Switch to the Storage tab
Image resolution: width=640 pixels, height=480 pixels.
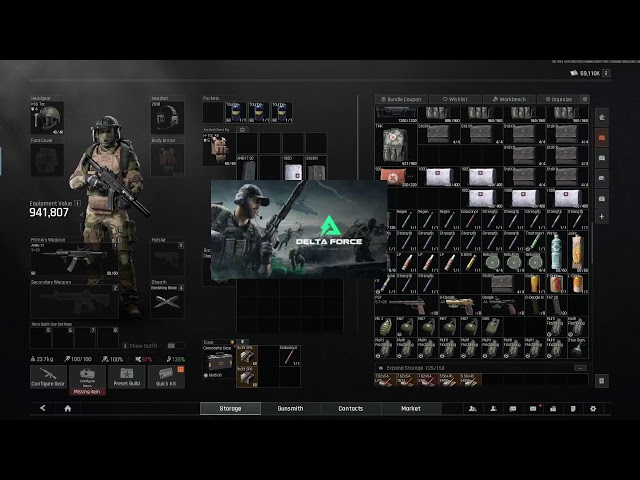click(x=230, y=409)
